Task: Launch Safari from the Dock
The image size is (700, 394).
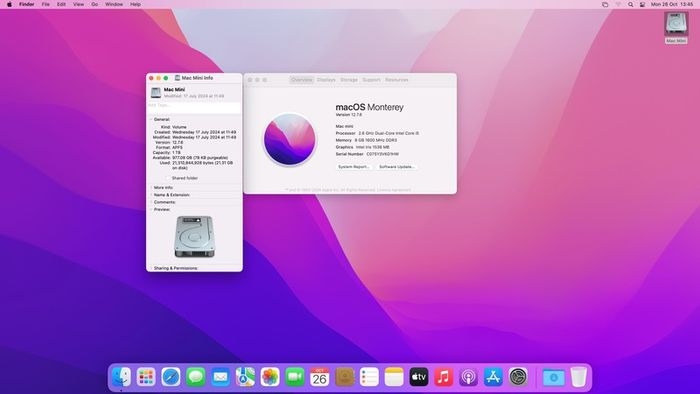Action: tap(171, 377)
